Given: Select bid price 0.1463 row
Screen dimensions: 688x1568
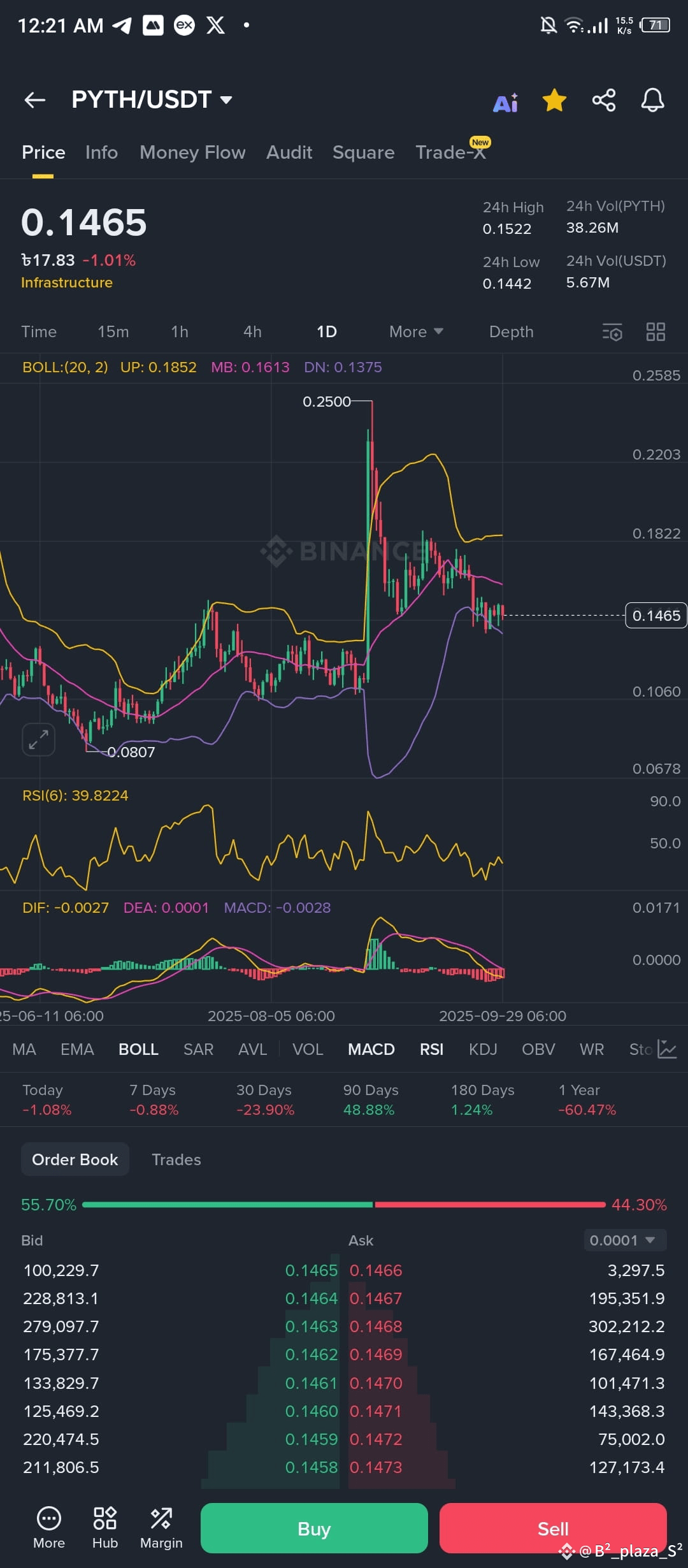Looking at the screenshot, I should [180, 1326].
